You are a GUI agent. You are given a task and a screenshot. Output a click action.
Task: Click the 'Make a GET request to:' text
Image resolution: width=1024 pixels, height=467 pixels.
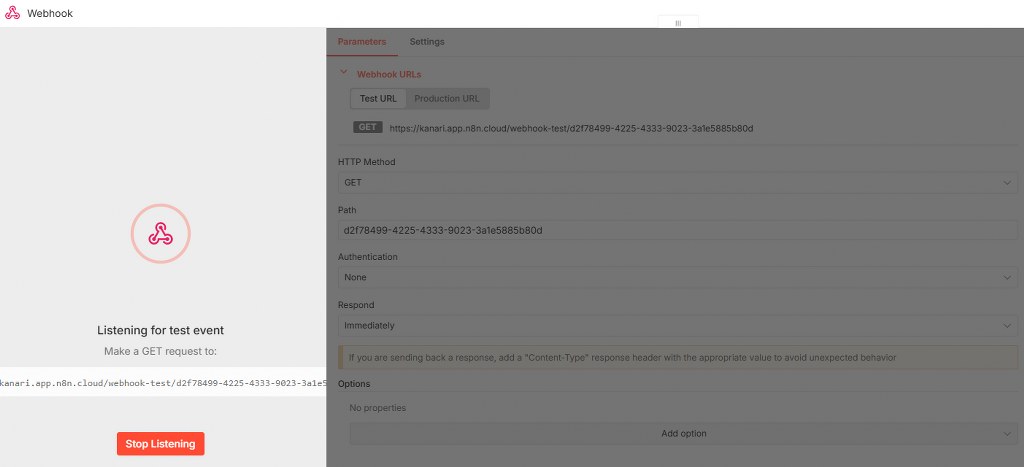pyautogui.click(x=160, y=351)
